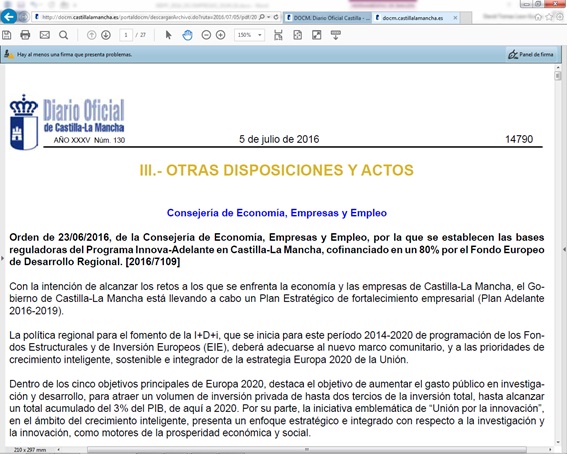Click the signature warning icon
Screen dimensions: 567x454
pos(9,54)
